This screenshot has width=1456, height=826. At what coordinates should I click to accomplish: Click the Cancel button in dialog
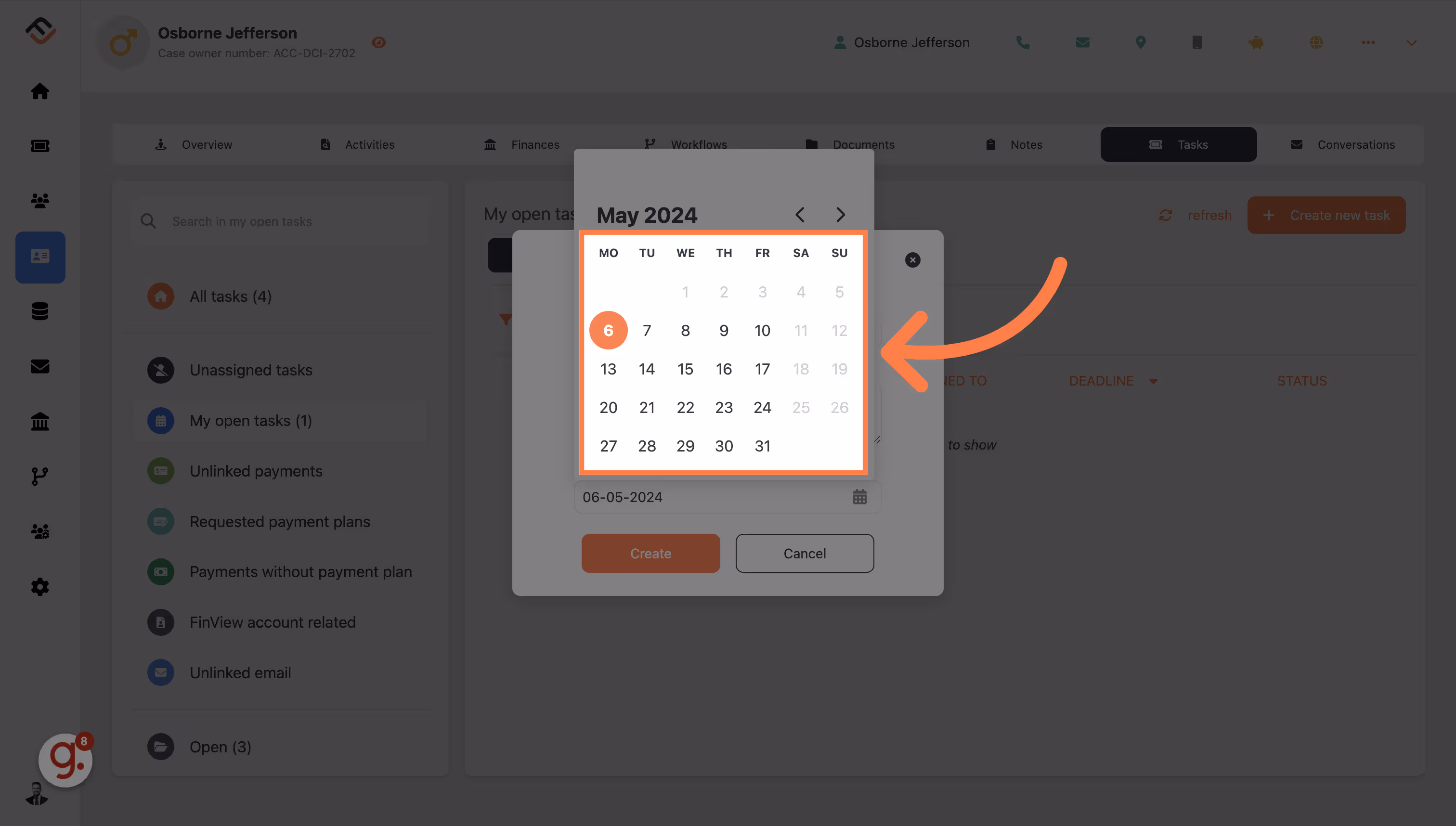click(x=805, y=553)
